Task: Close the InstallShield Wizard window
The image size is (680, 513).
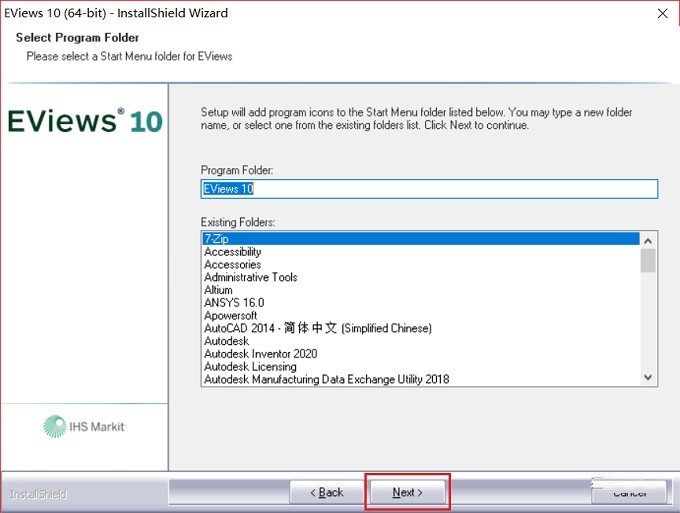Action: 662,13
